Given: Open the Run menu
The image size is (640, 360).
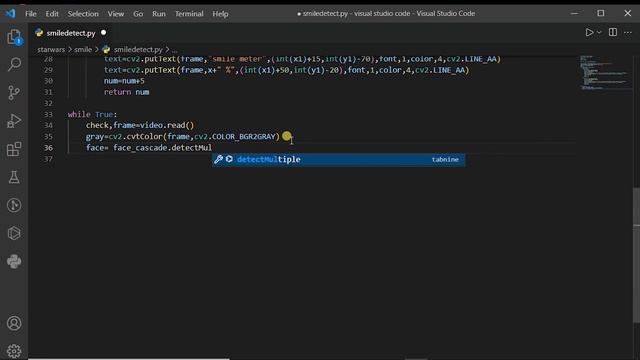Looking at the screenshot, I should click(x=159, y=14).
